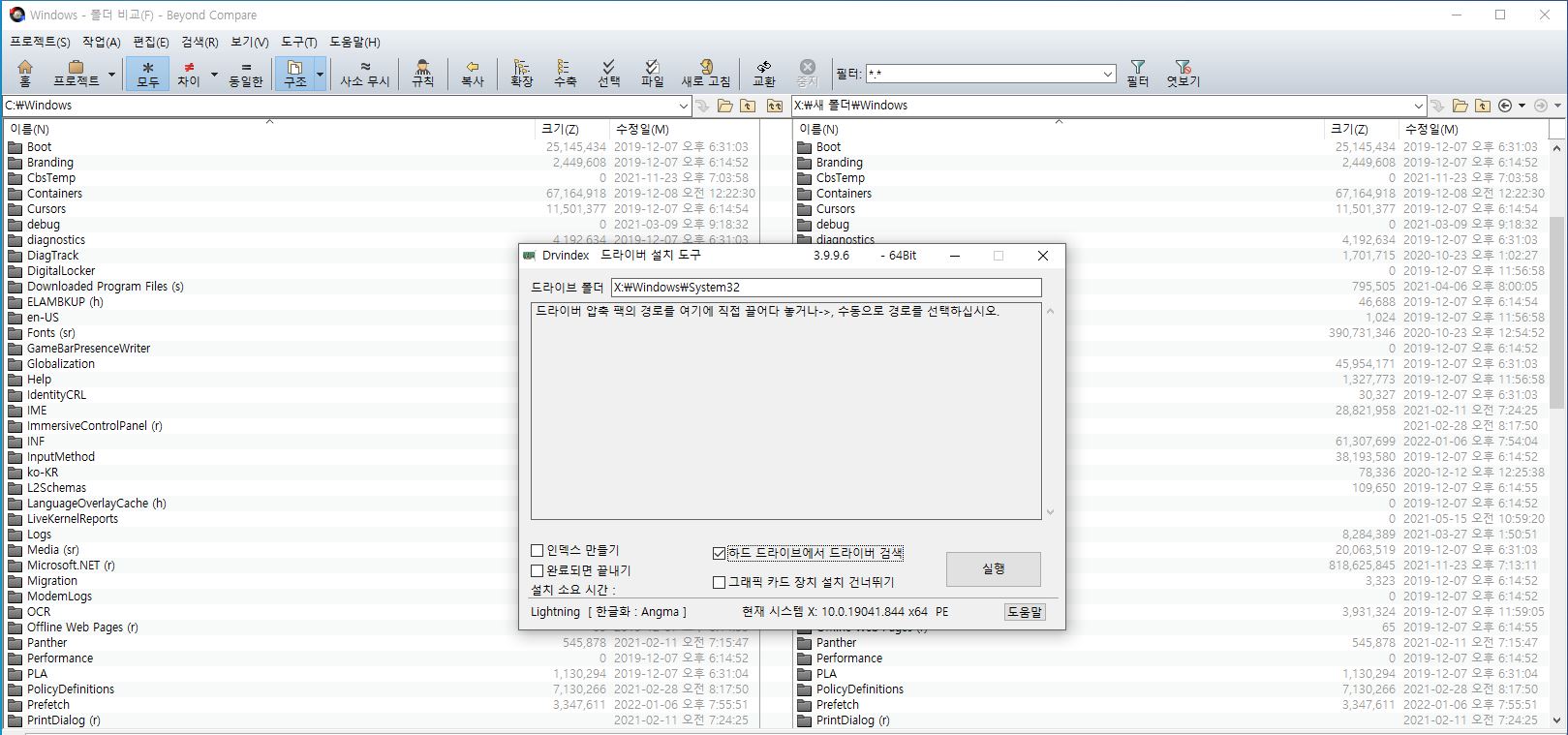Sort right pane by 크기(Z) column
The image size is (1568, 735).
coord(1362,129)
